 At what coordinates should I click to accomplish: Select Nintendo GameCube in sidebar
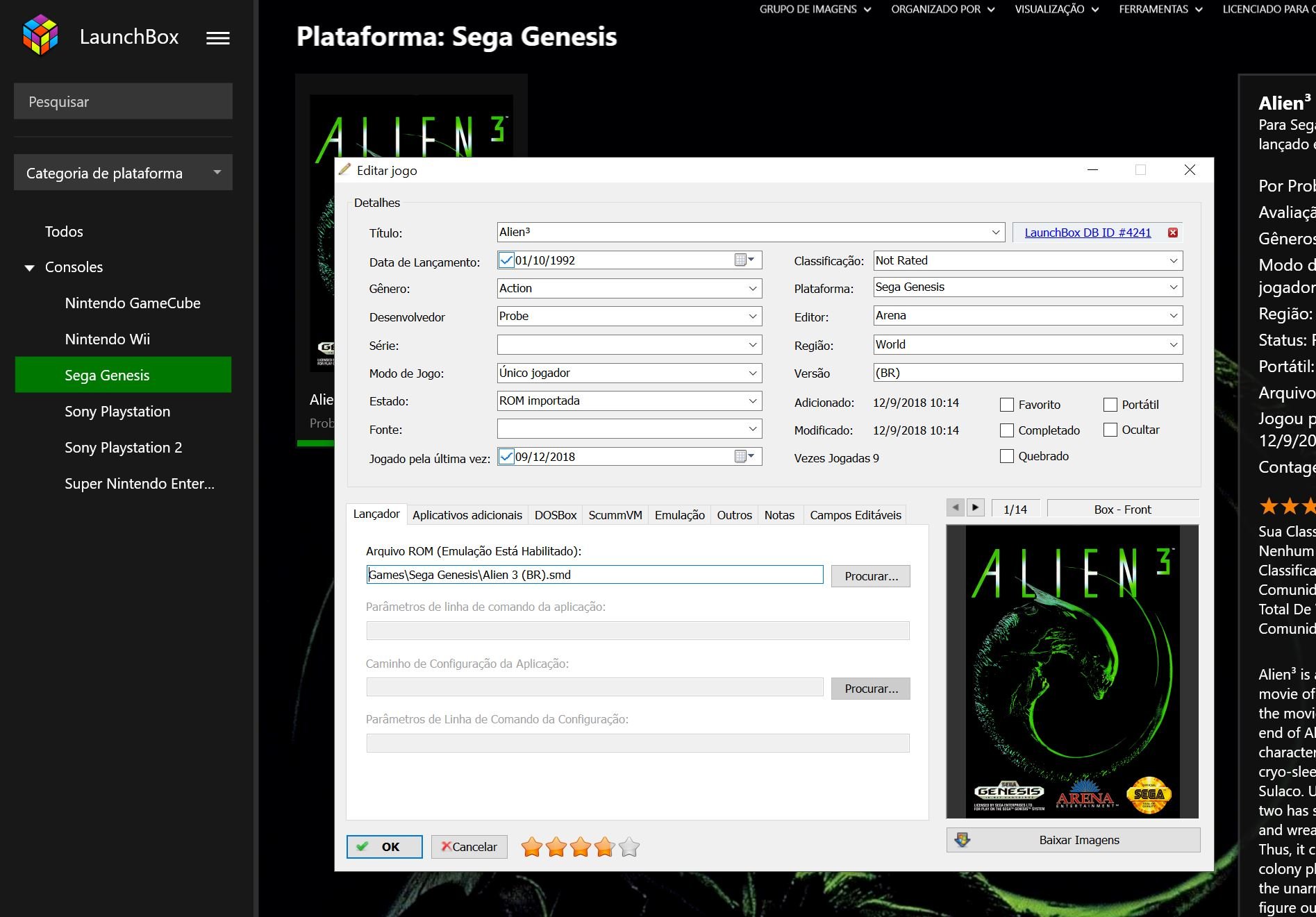point(133,303)
